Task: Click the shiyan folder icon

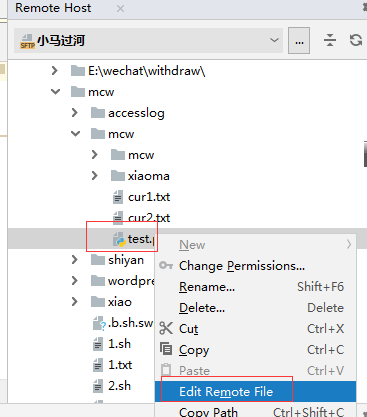Action: click(x=98, y=260)
